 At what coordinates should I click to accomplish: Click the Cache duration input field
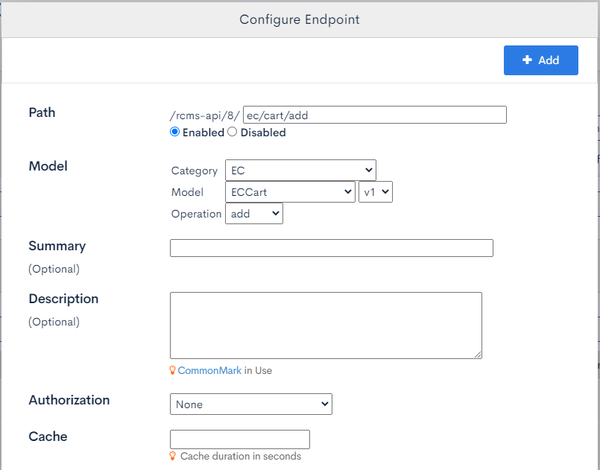tap(240, 439)
